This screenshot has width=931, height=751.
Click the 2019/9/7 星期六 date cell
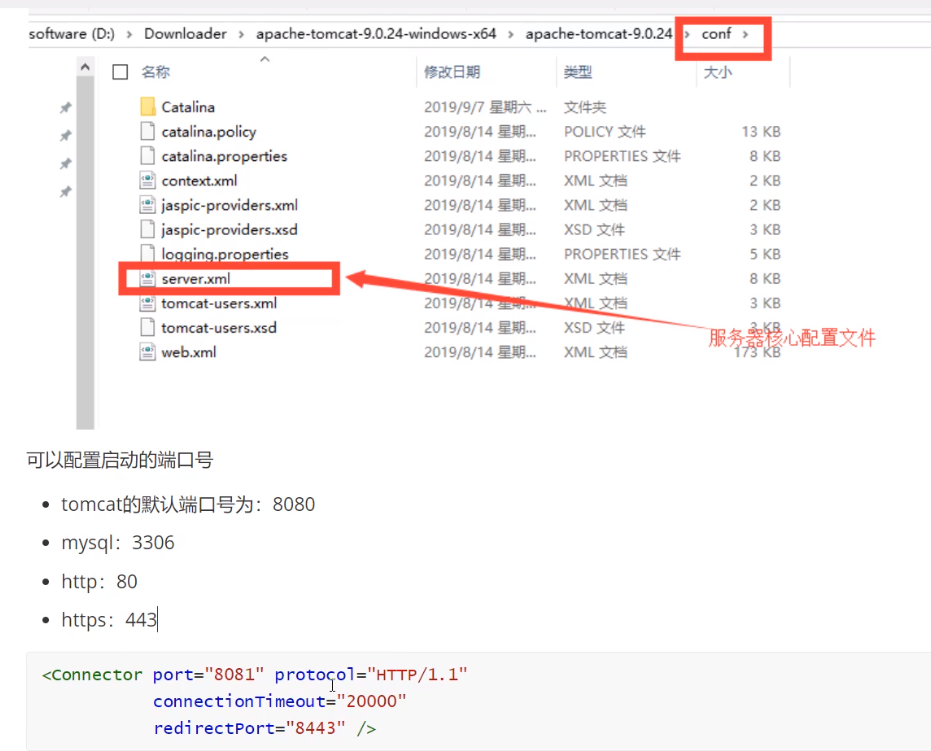point(485,107)
